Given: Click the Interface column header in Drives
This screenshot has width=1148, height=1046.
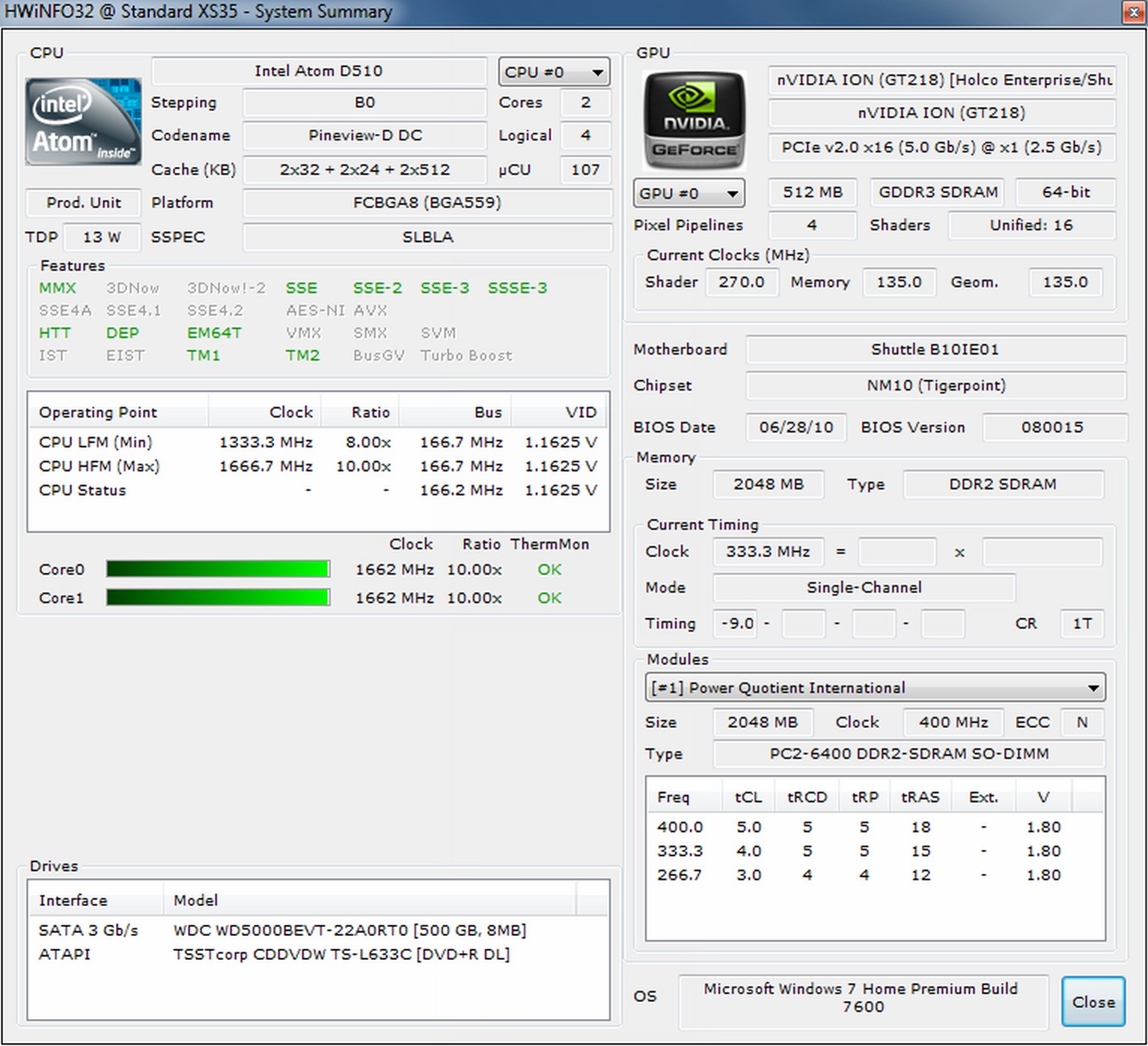Looking at the screenshot, I should click(x=73, y=900).
